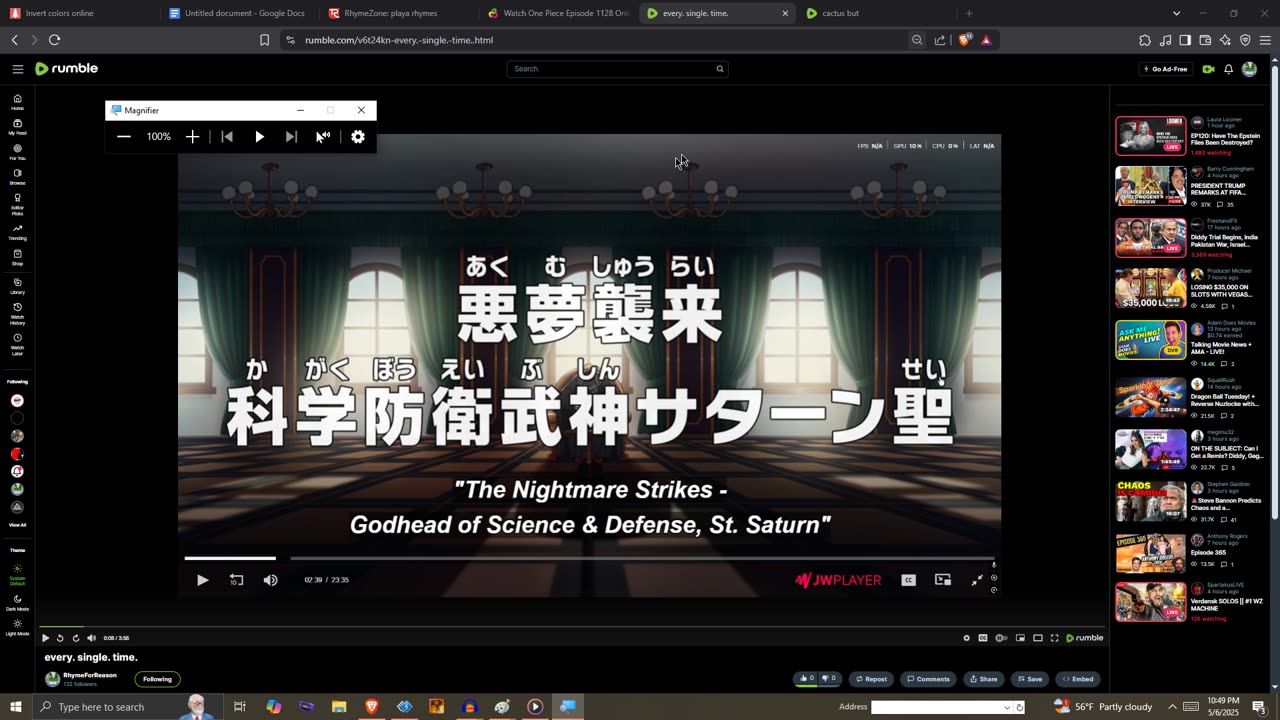Bookmark this page icon
This screenshot has height=720, width=1280.
pos(264,40)
